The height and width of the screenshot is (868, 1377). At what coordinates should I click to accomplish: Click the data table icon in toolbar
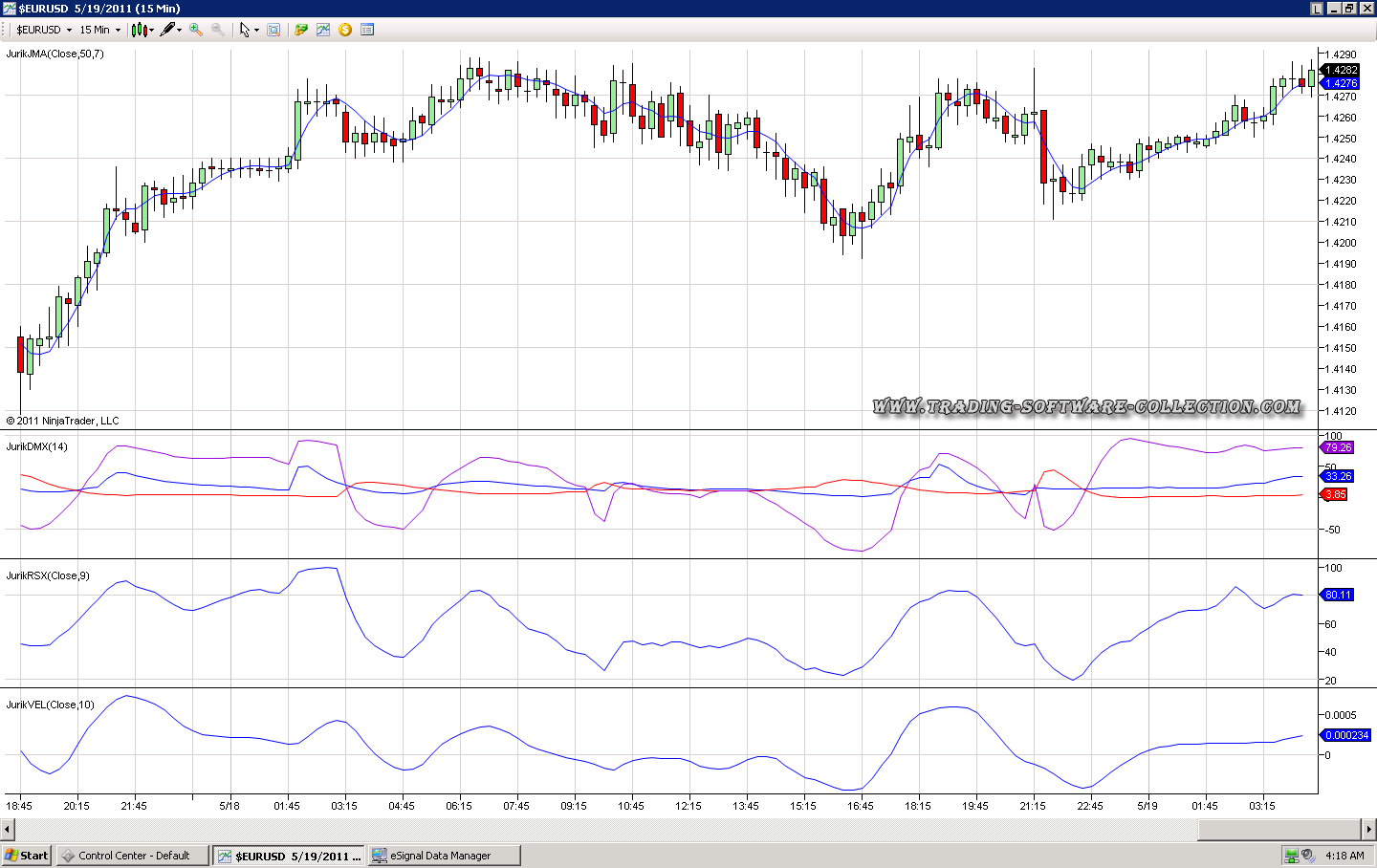pyautogui.click(x=367, y=30)
